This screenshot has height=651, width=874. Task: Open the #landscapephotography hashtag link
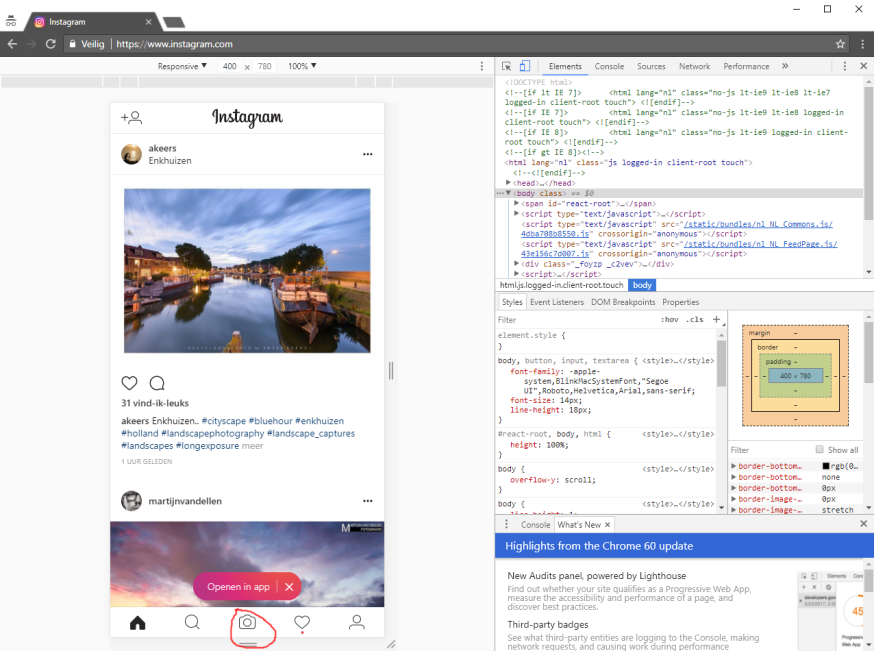212,433
